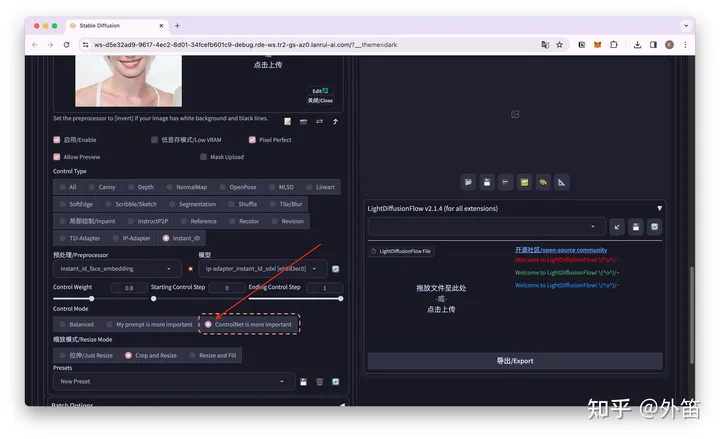Enable the 低显存模式/Low VRAM checkbox

pyautogui.click(x=154, y=140)
